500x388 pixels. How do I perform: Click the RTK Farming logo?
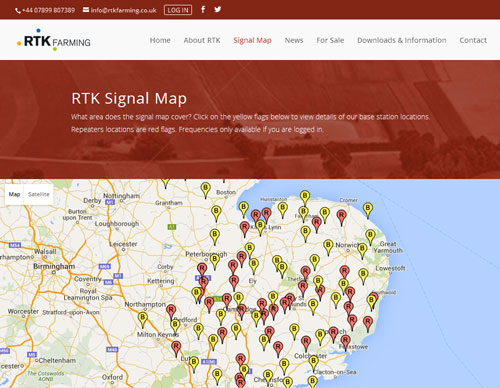click(x=54, y=40)
